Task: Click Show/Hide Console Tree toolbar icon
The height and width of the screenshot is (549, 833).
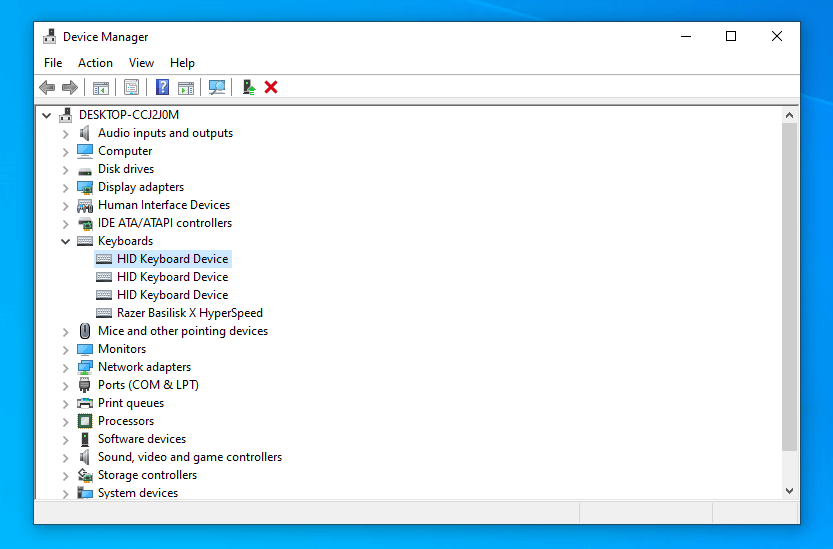Action: point(100,87)
